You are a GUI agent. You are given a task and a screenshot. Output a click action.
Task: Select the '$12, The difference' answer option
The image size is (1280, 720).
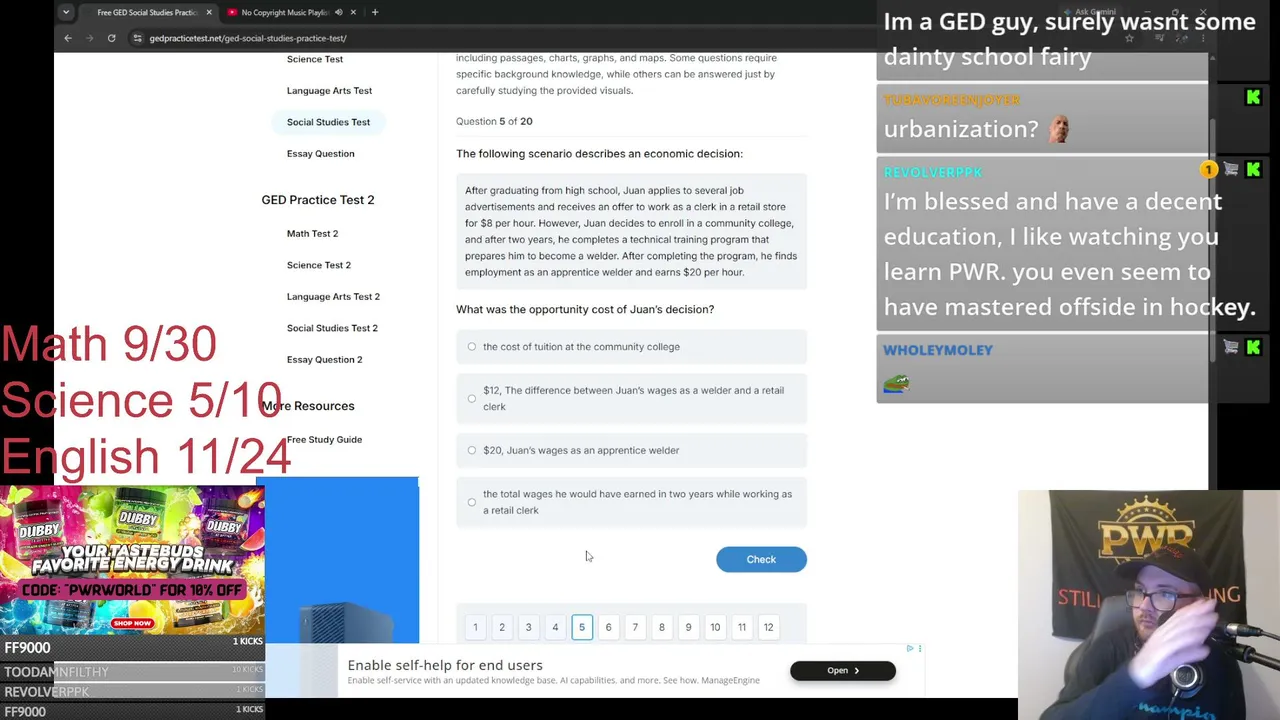tap(631, 398)
